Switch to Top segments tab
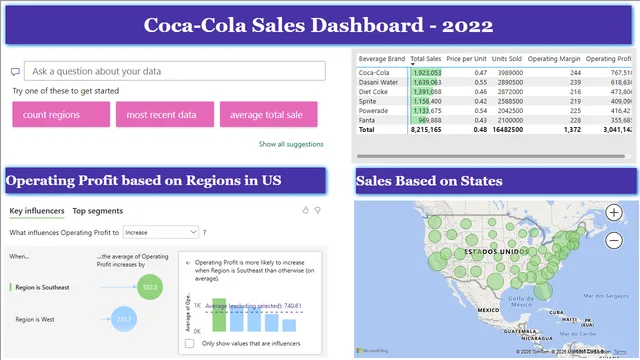The image size is (640, 360). point(98,211)
